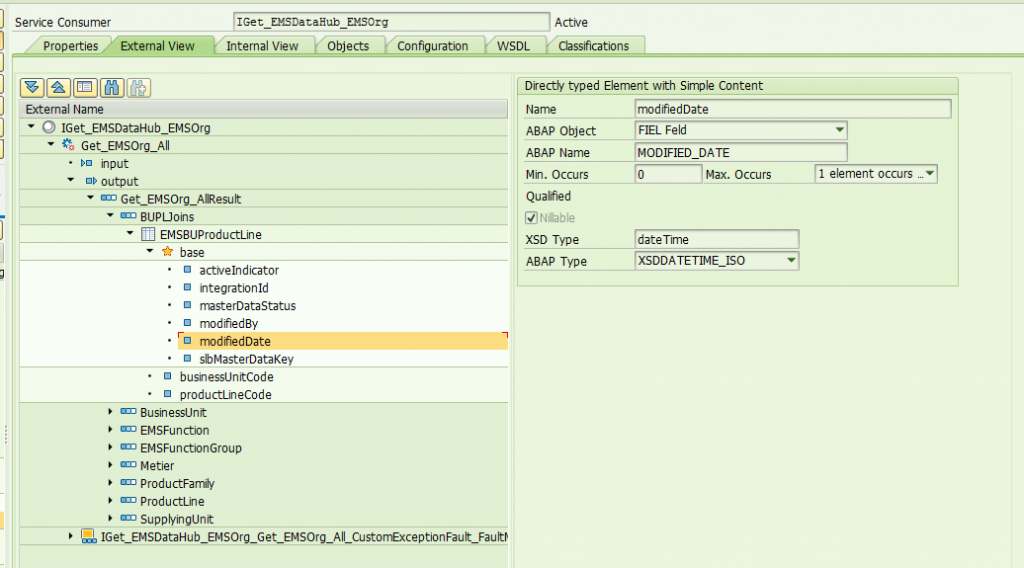1024x568 pixels.
Task: Expand the BusinessUnit node
Action: click(x=110, y=412)
